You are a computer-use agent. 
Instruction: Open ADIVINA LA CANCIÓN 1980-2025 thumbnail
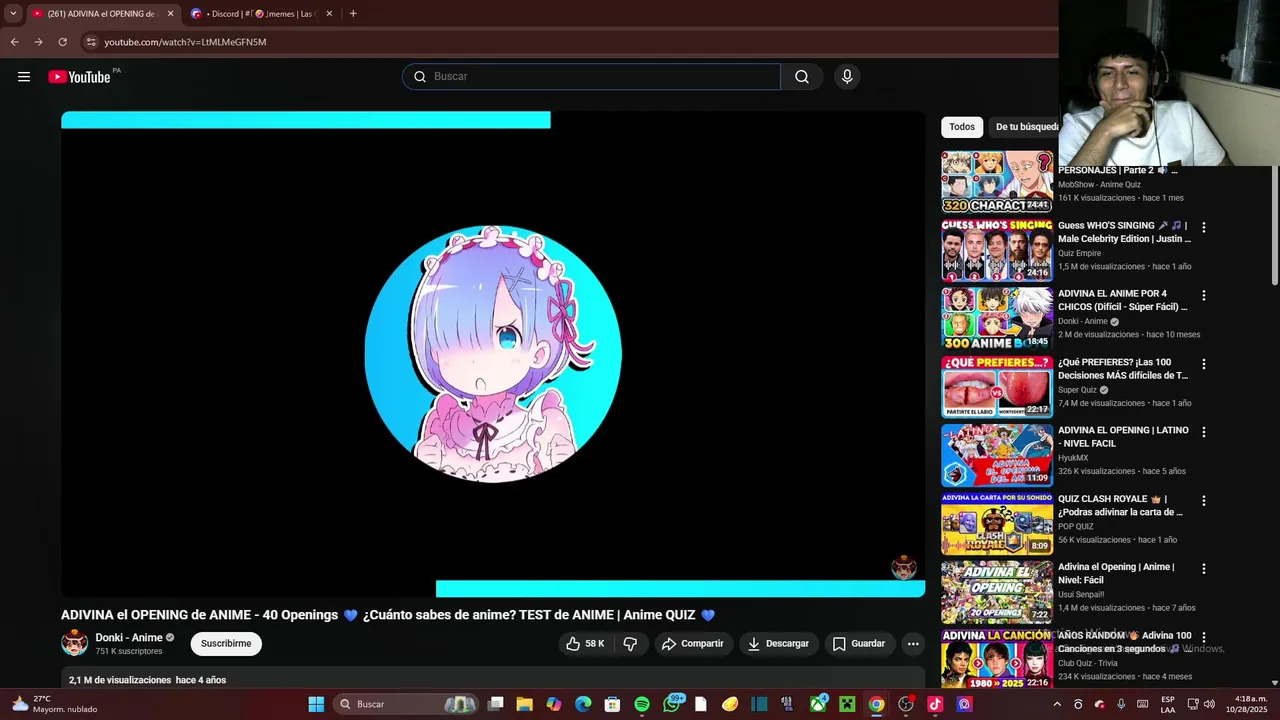[997, 658]
